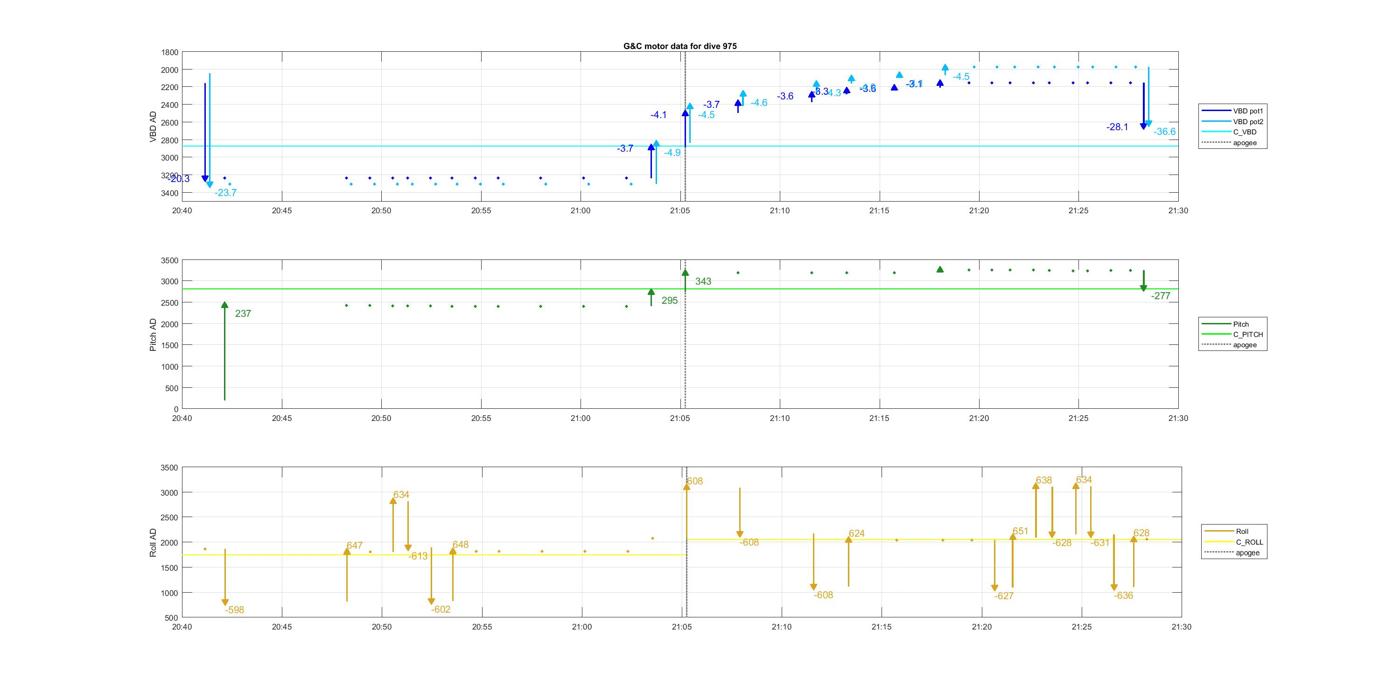Click the '-4.9' VBD data label
Screen dimensions: 1400x693
click(x=672, y=153)
